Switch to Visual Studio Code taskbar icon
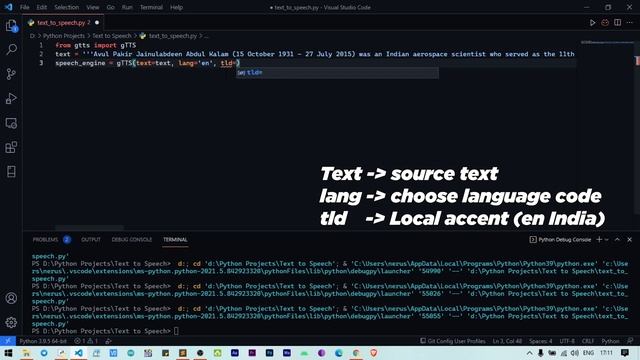The image size is (640, 360). [78, 353]
